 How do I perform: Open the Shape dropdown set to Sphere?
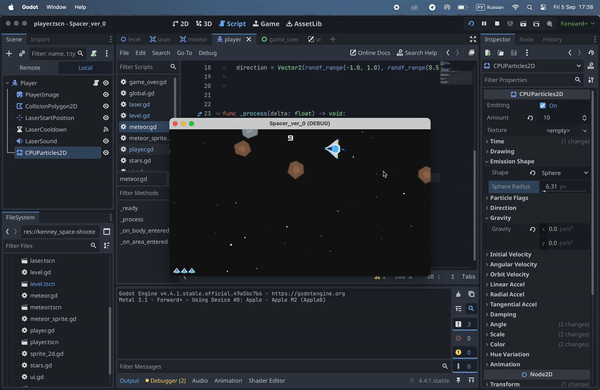coord(564,173)
